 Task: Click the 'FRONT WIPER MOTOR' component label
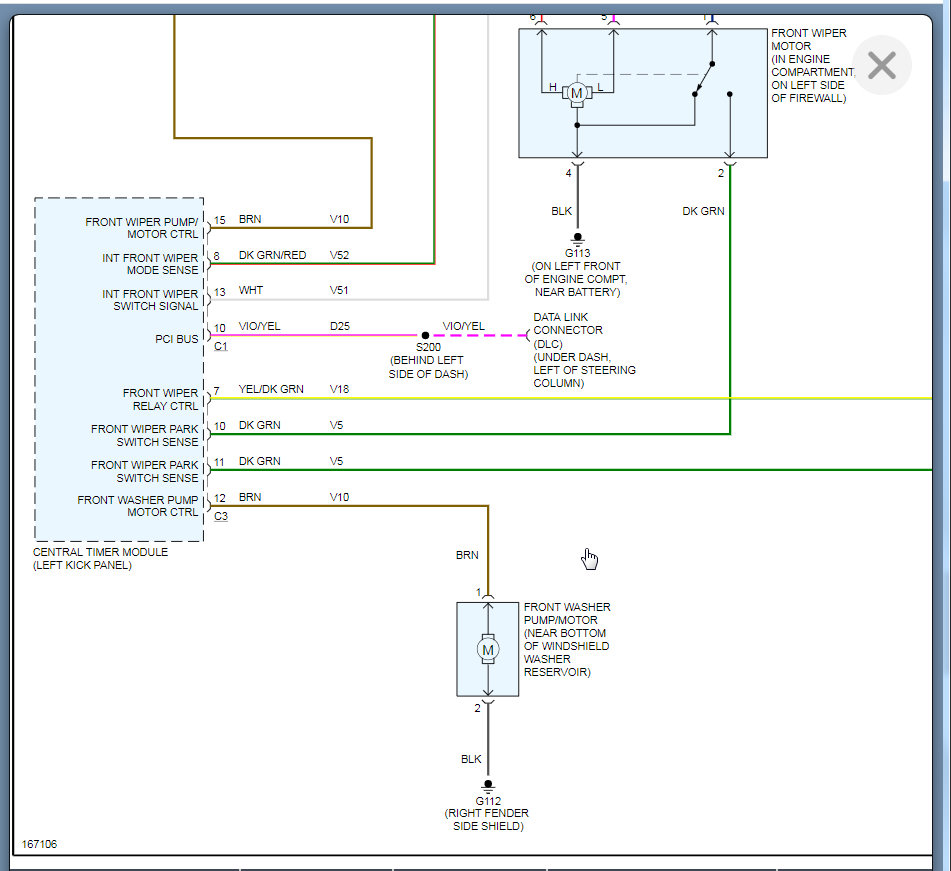[x=808, y=39]
